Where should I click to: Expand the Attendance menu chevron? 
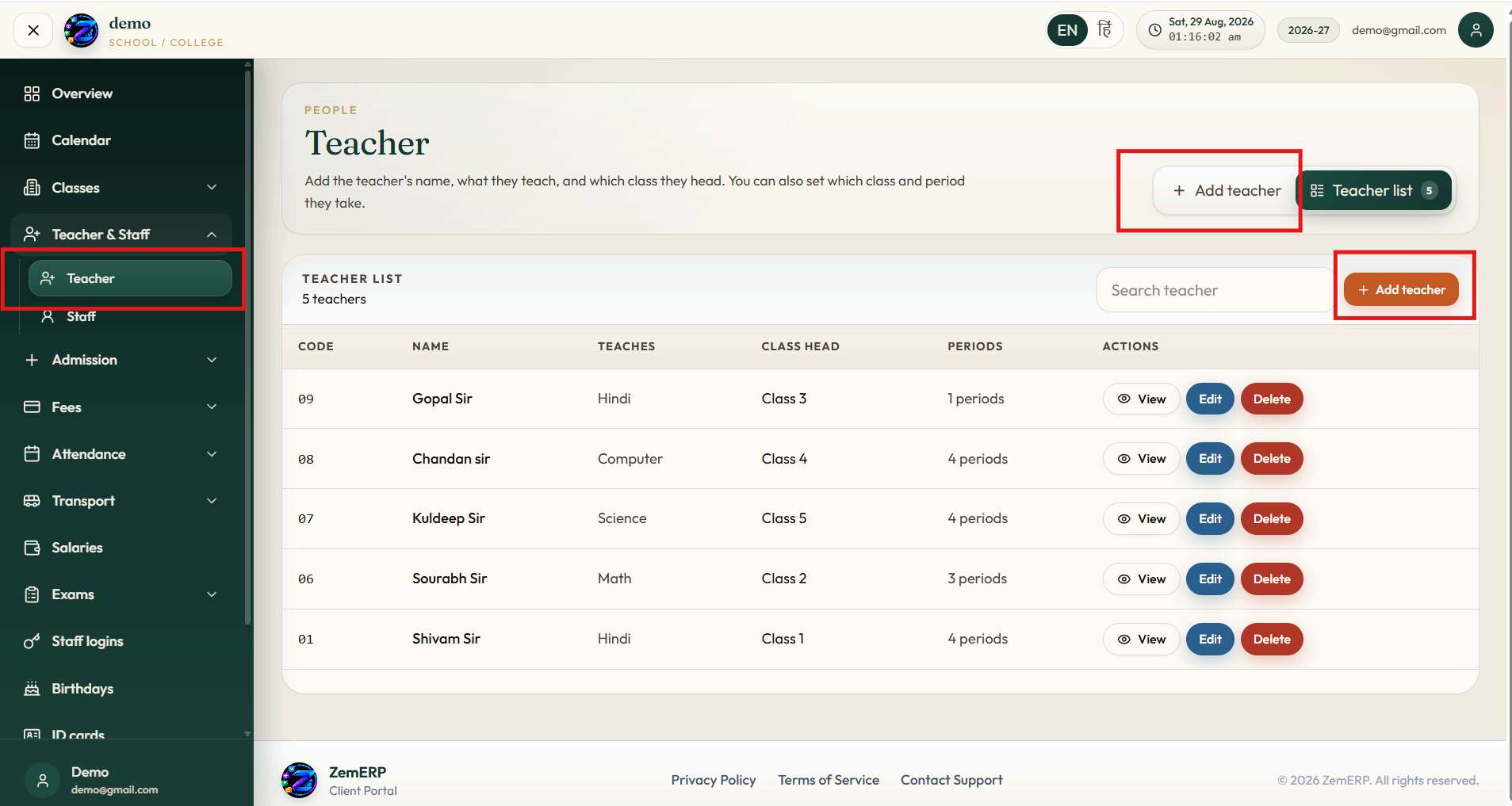(x=212, y=454)
